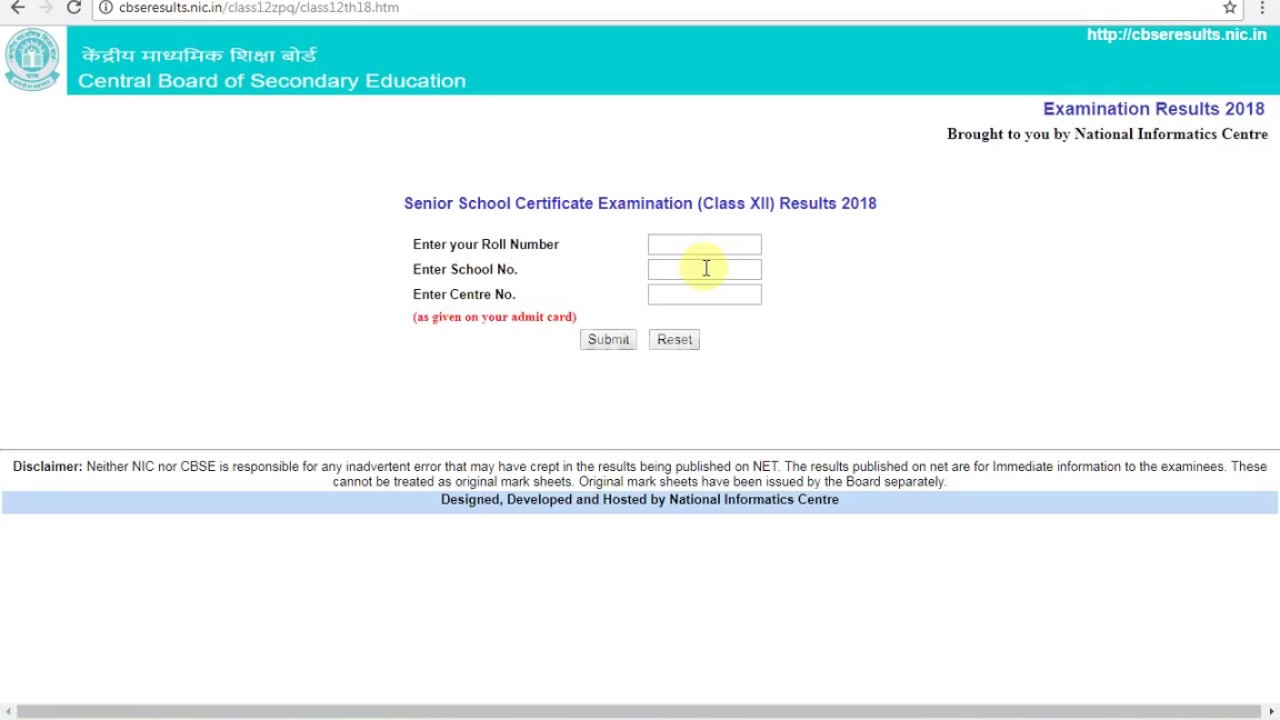Click 'Enter your Roll Number' label
The height and width of the screenshot is (720, 1280).
point(486,244)
